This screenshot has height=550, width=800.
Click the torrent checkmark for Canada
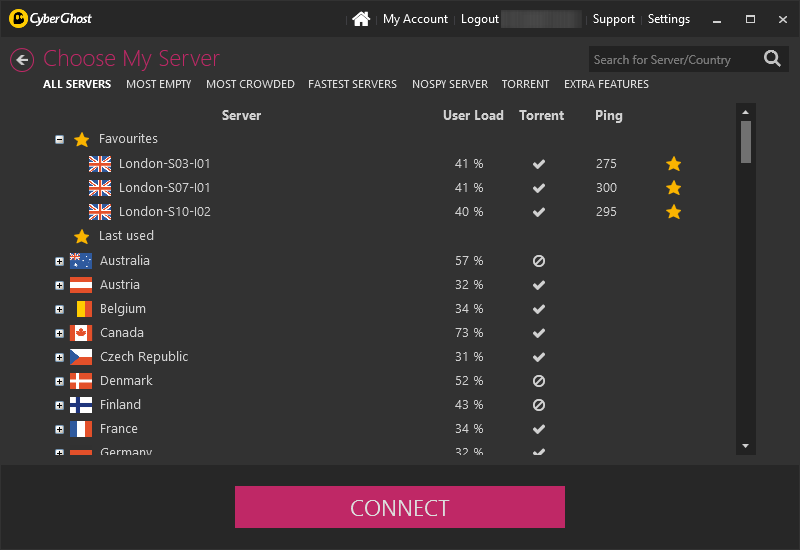coord(539,333)
